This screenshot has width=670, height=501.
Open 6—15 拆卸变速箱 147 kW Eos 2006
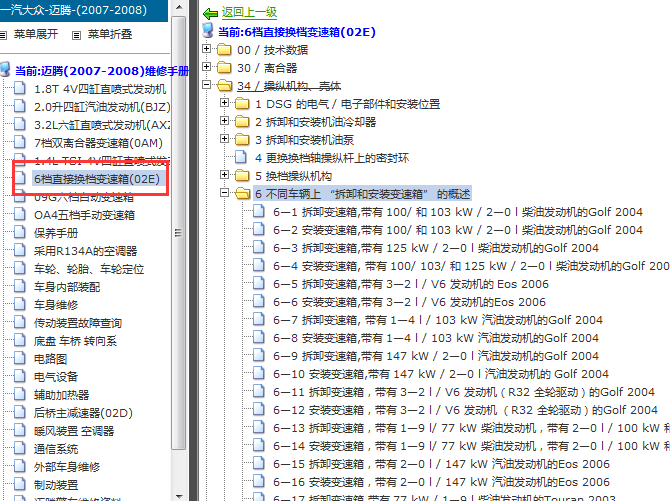tap(441, 464)
